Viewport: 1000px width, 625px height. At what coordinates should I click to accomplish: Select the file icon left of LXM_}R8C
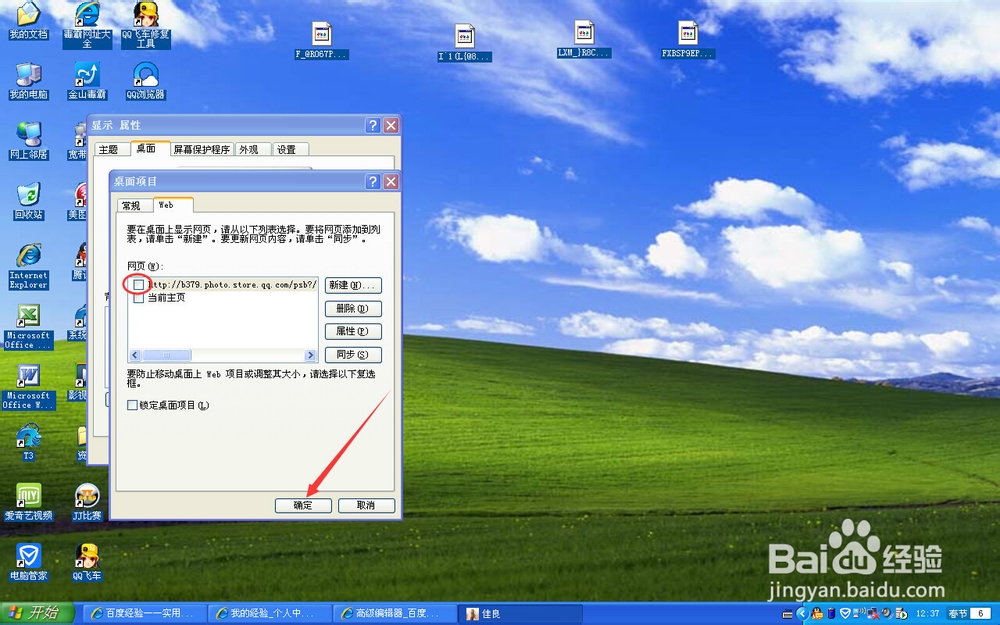(464, 42)
